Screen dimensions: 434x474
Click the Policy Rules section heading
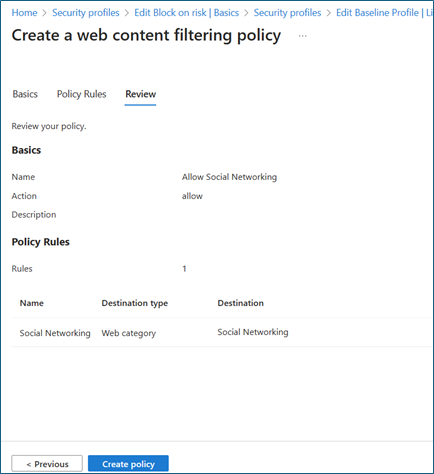[x=41, y=242]
